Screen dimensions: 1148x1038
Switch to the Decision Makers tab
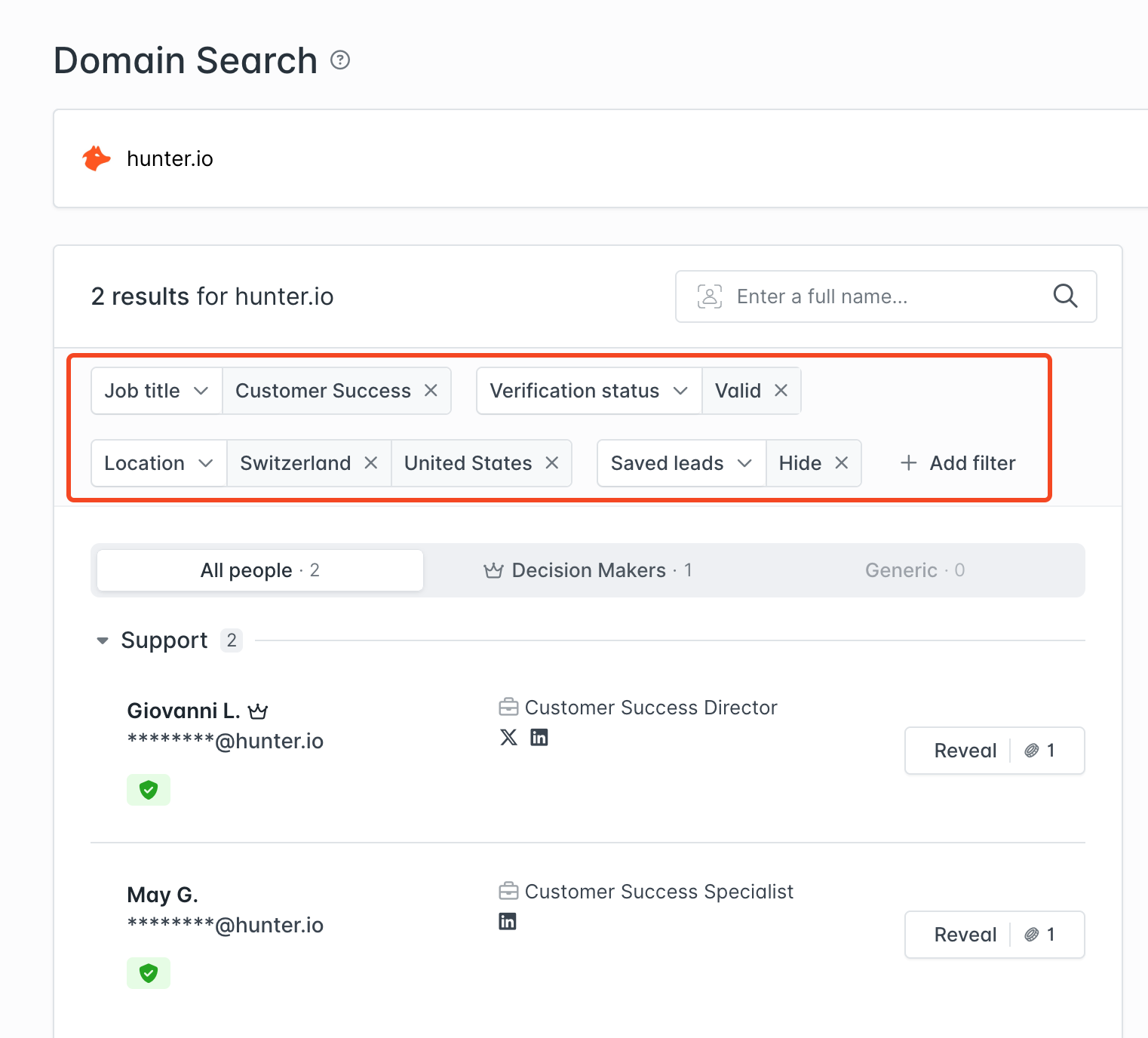point(588,570)
